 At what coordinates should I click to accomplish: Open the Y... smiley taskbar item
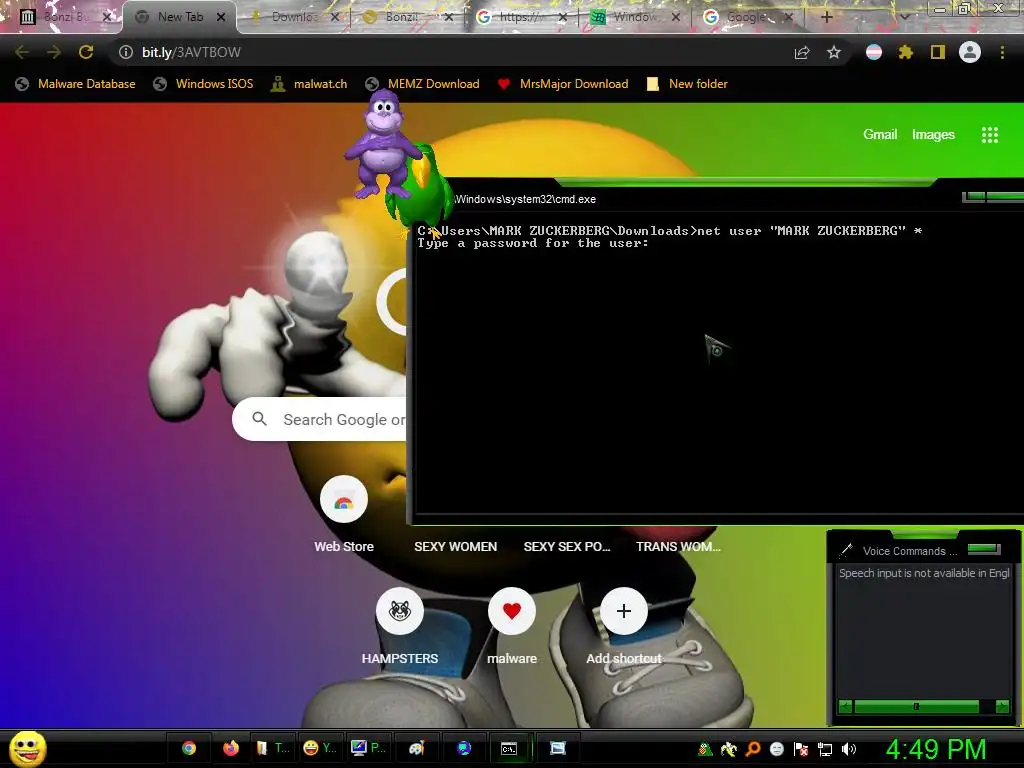pos(320,748)
